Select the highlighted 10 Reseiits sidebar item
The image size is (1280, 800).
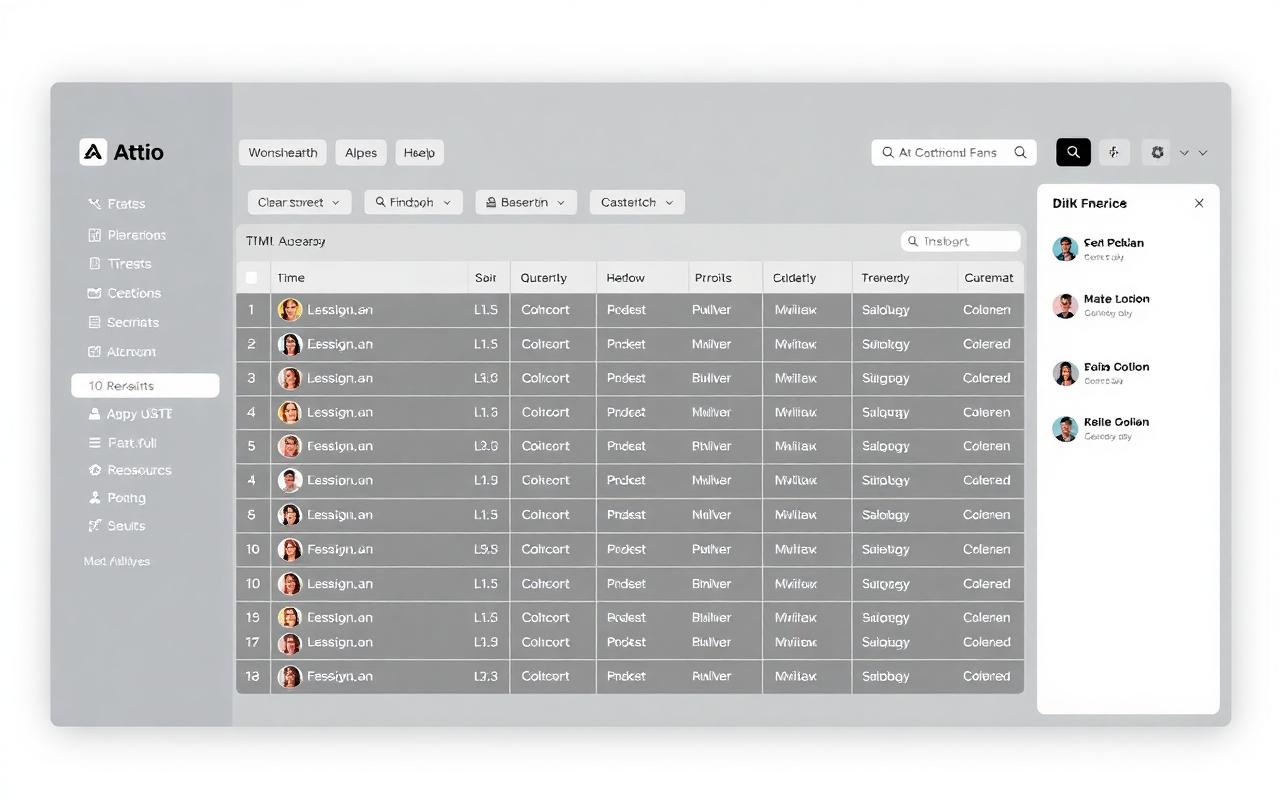tap(145, 386)
